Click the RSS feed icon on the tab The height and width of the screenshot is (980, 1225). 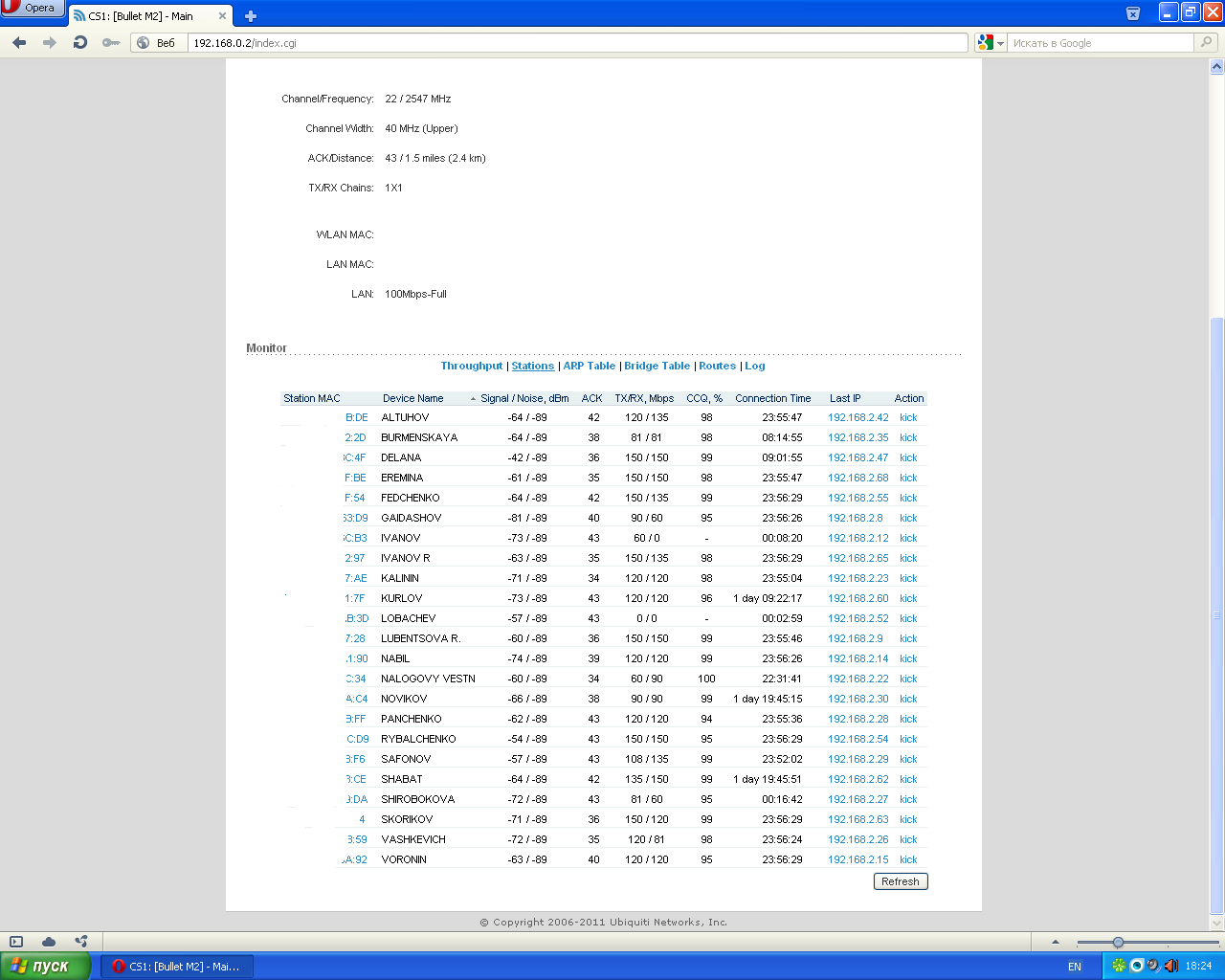[79, 16]
